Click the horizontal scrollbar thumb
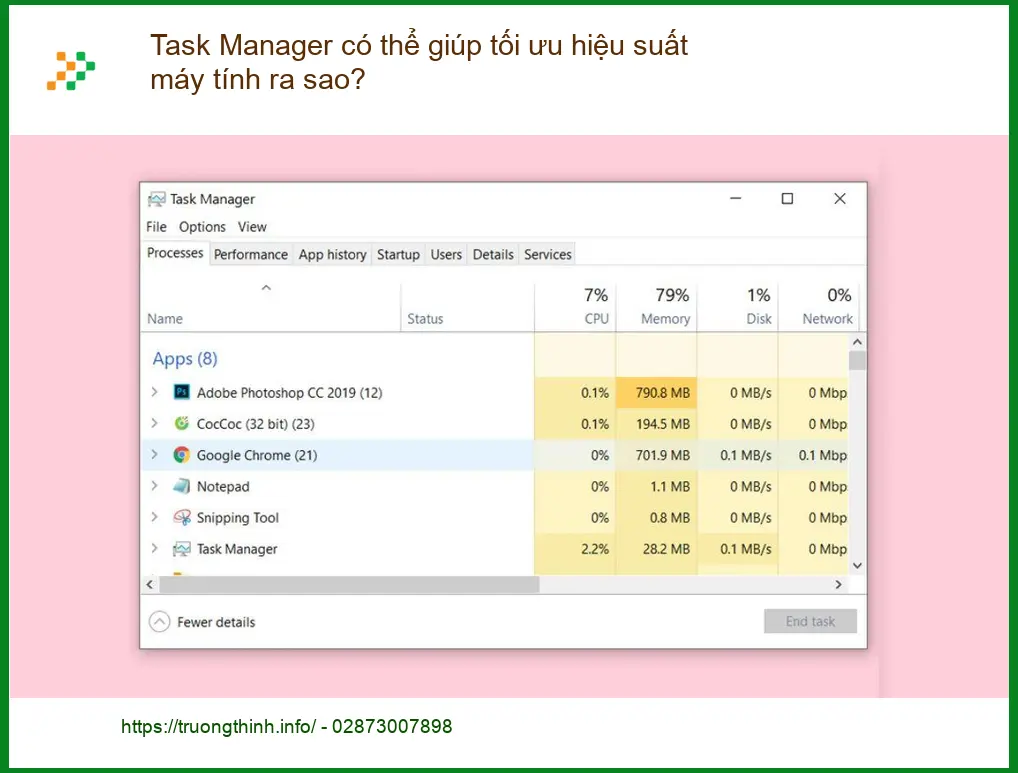The width and height of the screenshot is (1018, 773). (x=349, y=584)
